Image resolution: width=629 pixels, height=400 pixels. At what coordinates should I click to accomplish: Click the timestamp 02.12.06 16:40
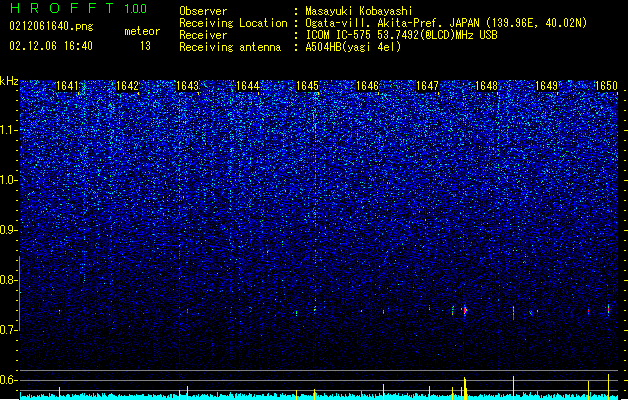coord(51,46)
